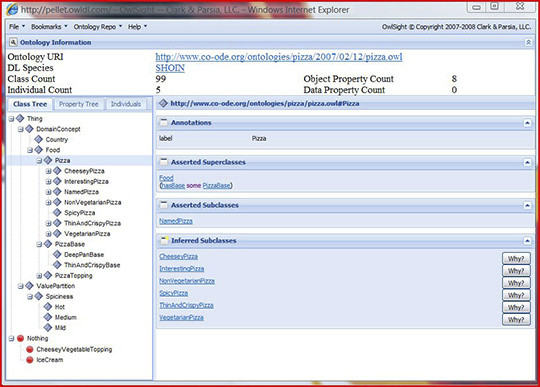Click the diamond icon beside Mild
This screenshot has width=540, height=387.
point(48,327)
